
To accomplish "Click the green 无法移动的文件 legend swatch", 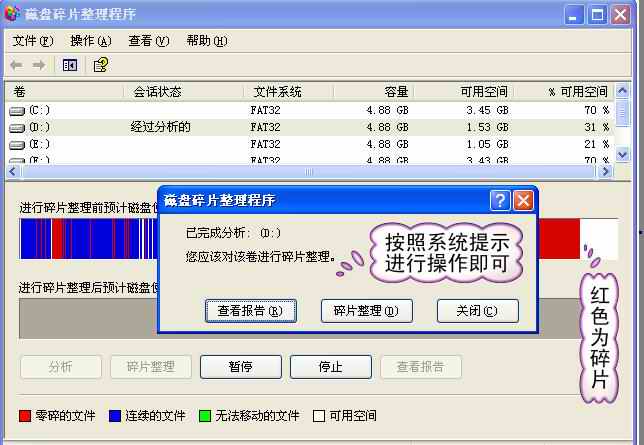I will coord(205,416).
